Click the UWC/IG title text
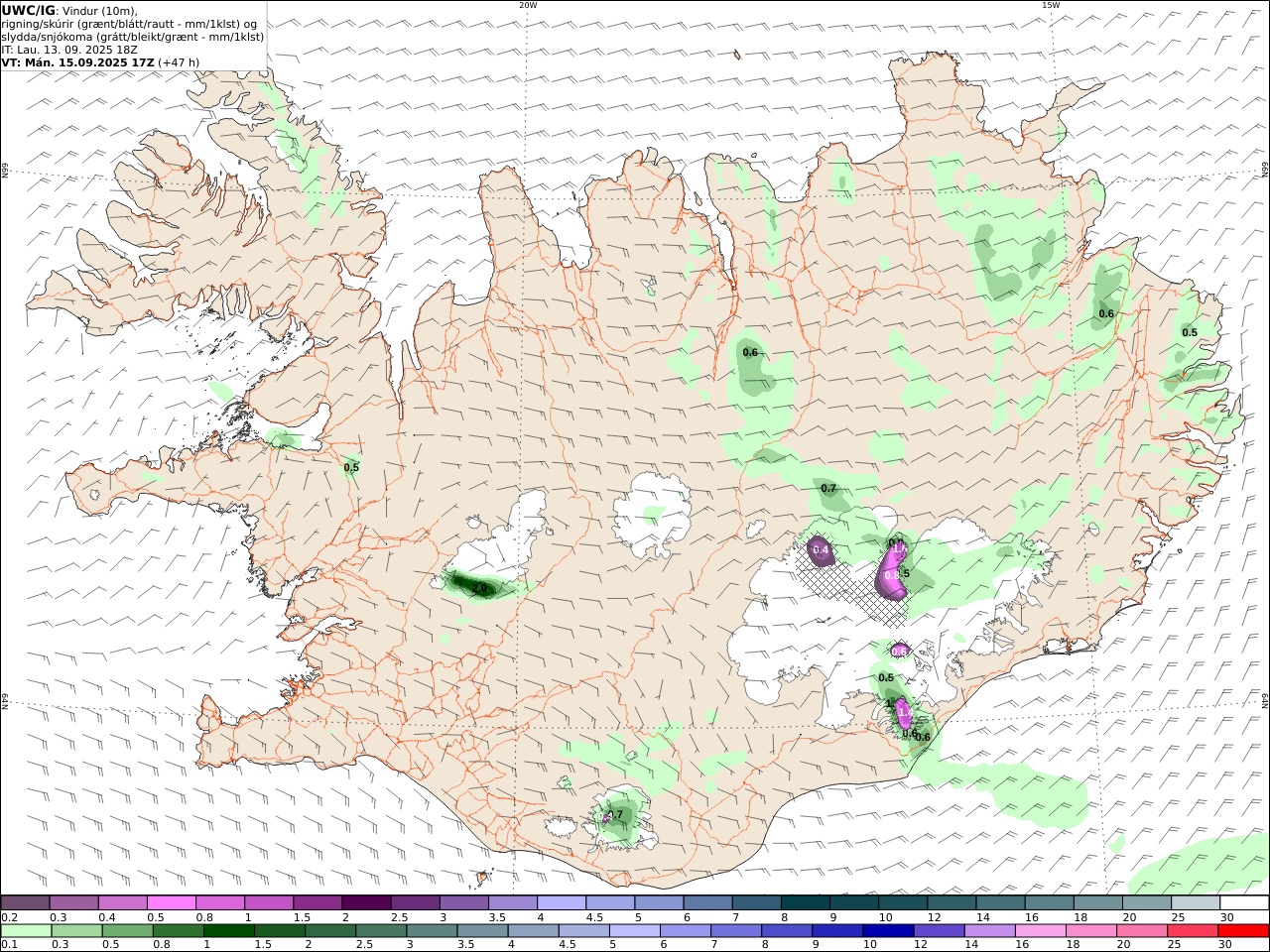Viewport: 1270px width, 952px height. (x=28, y=10)
